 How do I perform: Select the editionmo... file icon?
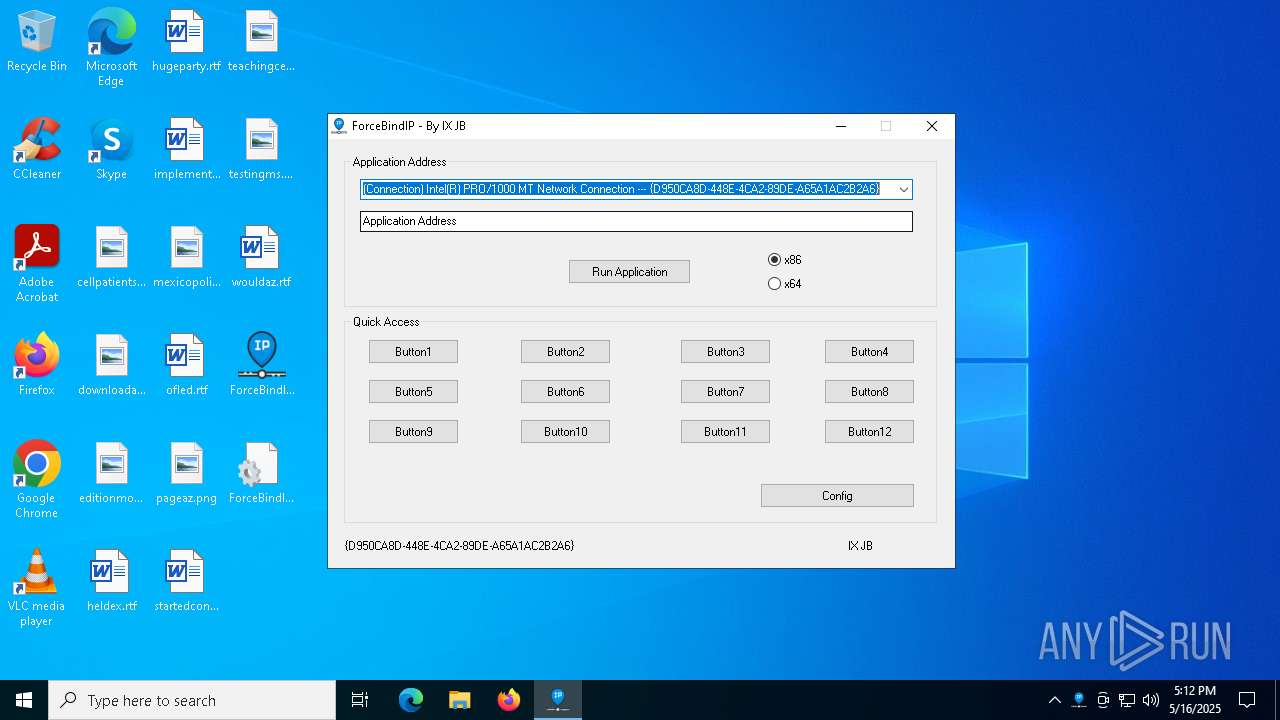point(111,474)
